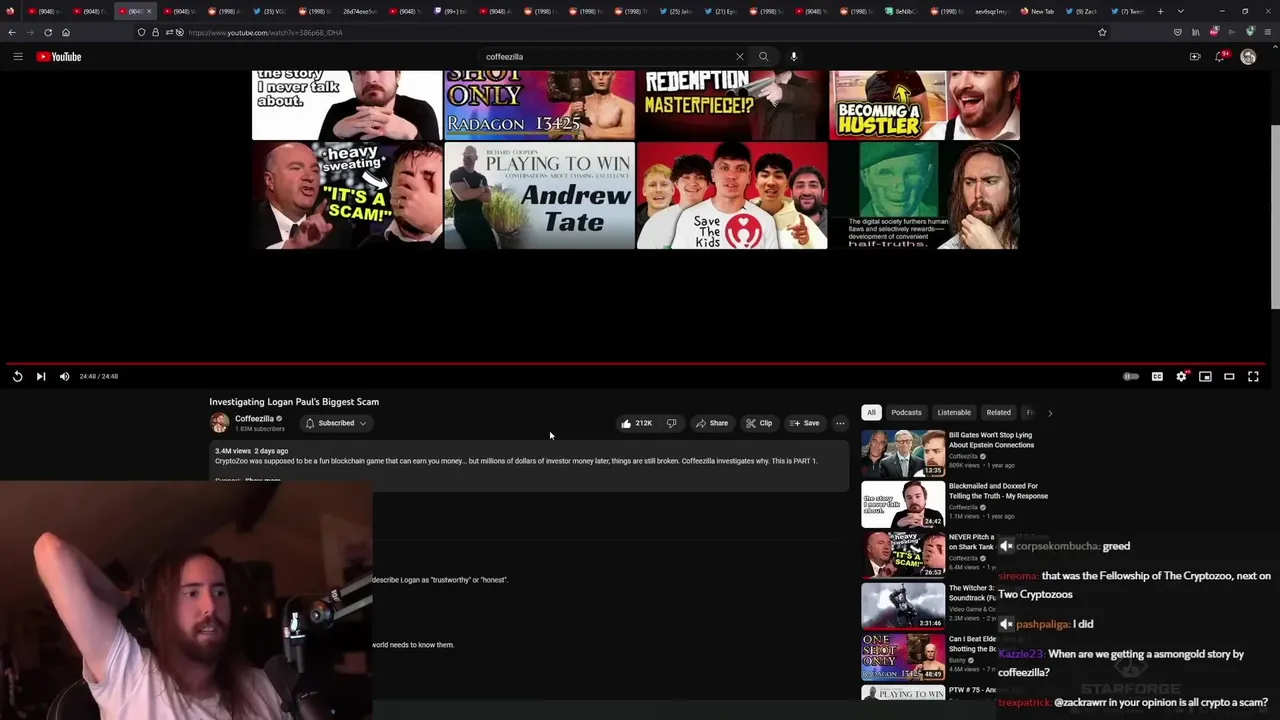Replay the finished video

[17, 376]
